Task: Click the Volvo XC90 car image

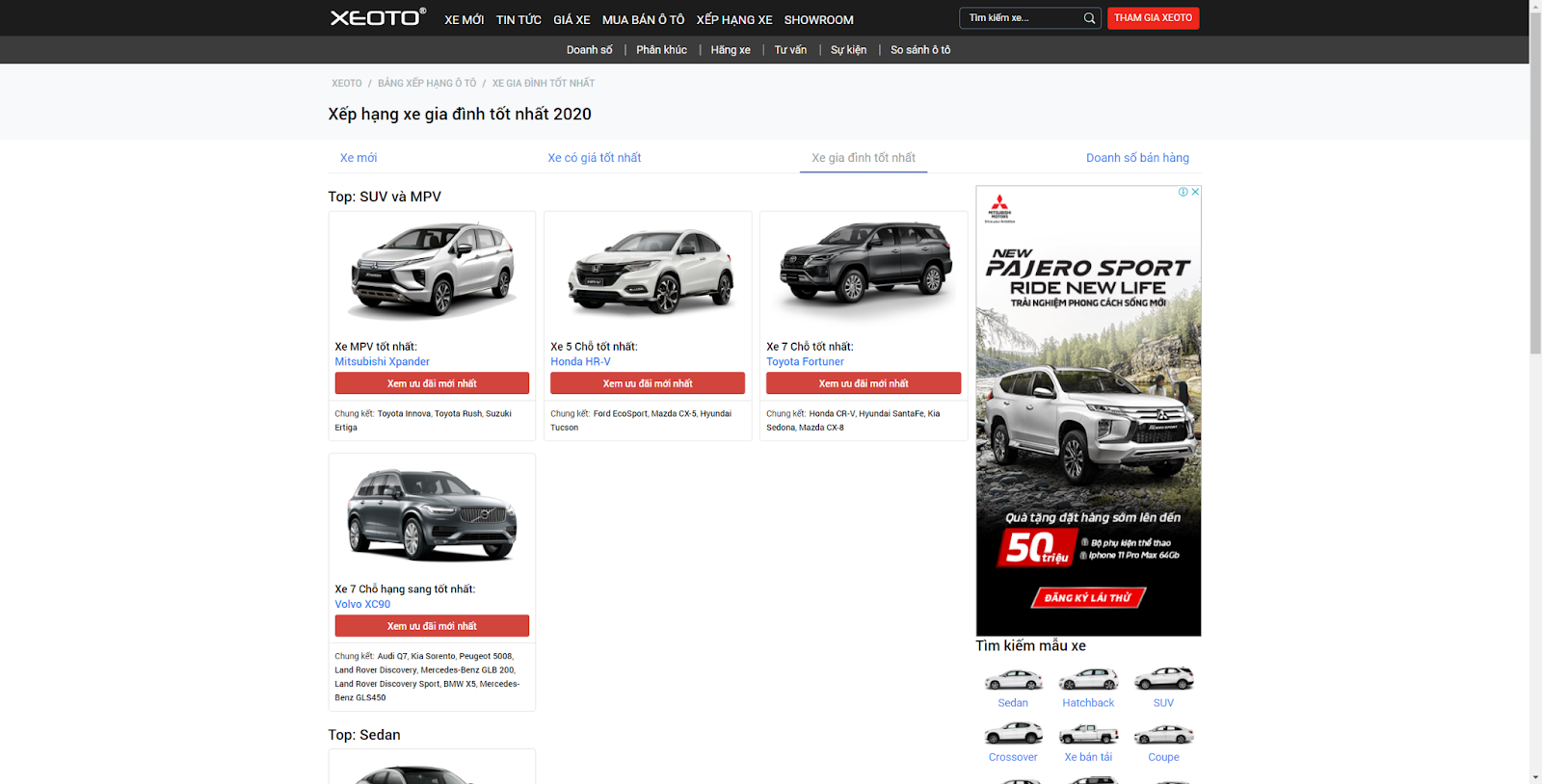Action: (432, 515)
